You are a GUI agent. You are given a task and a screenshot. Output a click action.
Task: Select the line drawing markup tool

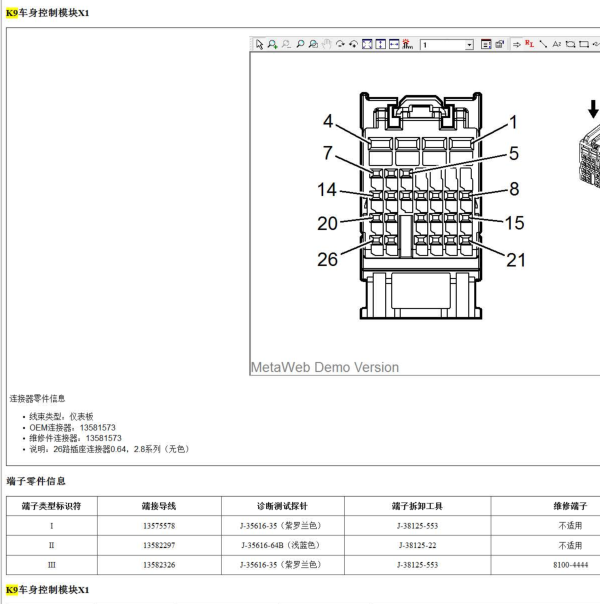(x=543, y=44)
